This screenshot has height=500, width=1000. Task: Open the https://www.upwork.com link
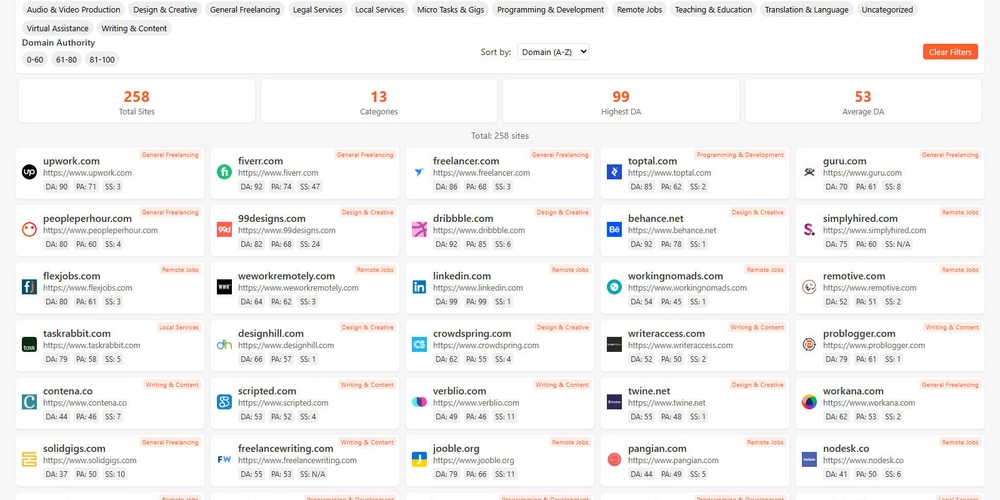87,173
